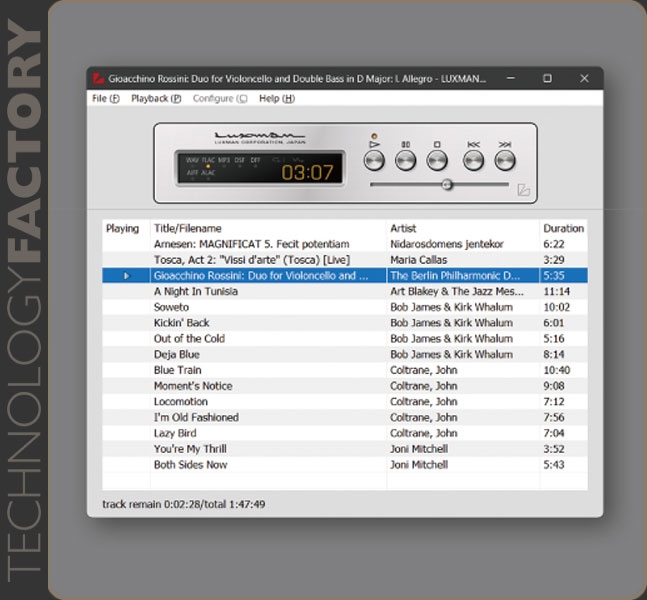Viewport: 647px width, 600px height.
Task: Sort by the Duration column header
Action: pos(564,228)
